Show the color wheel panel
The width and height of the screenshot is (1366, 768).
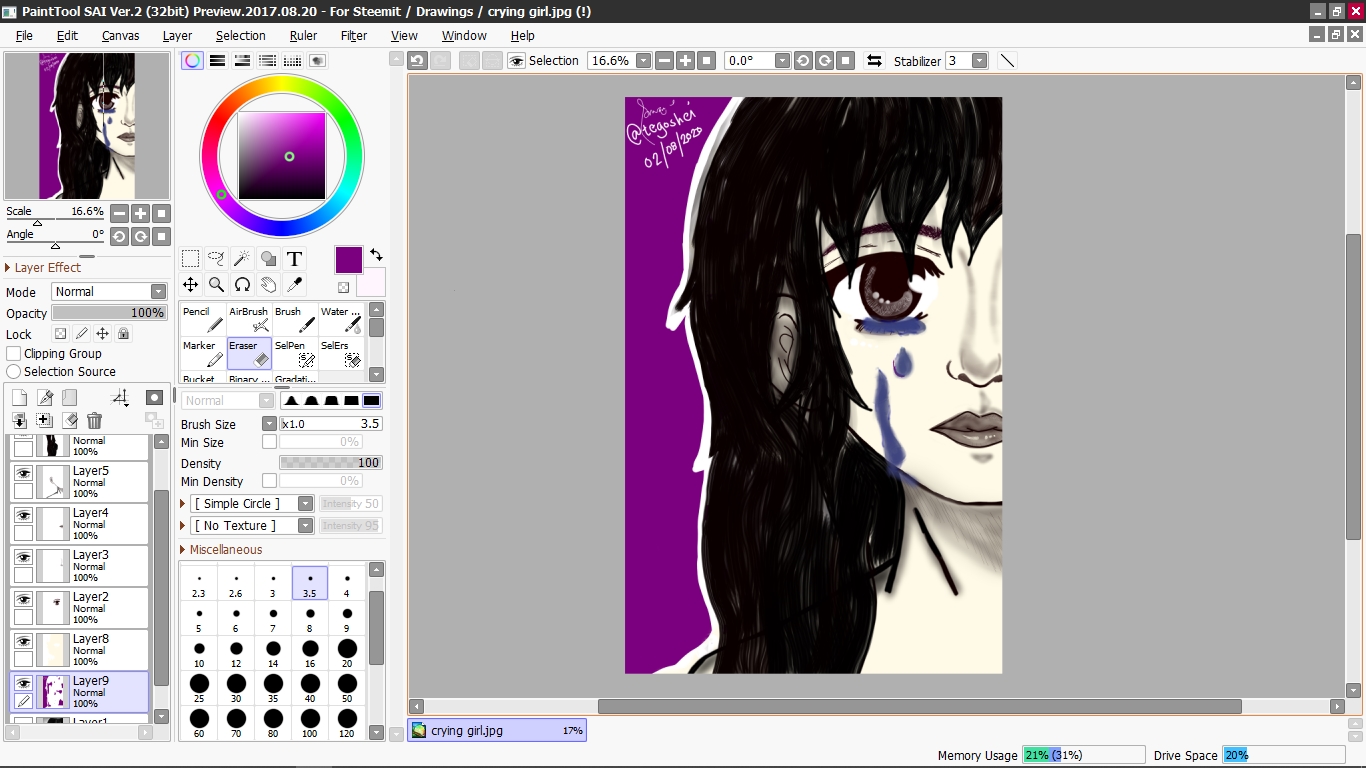point(192,61)
